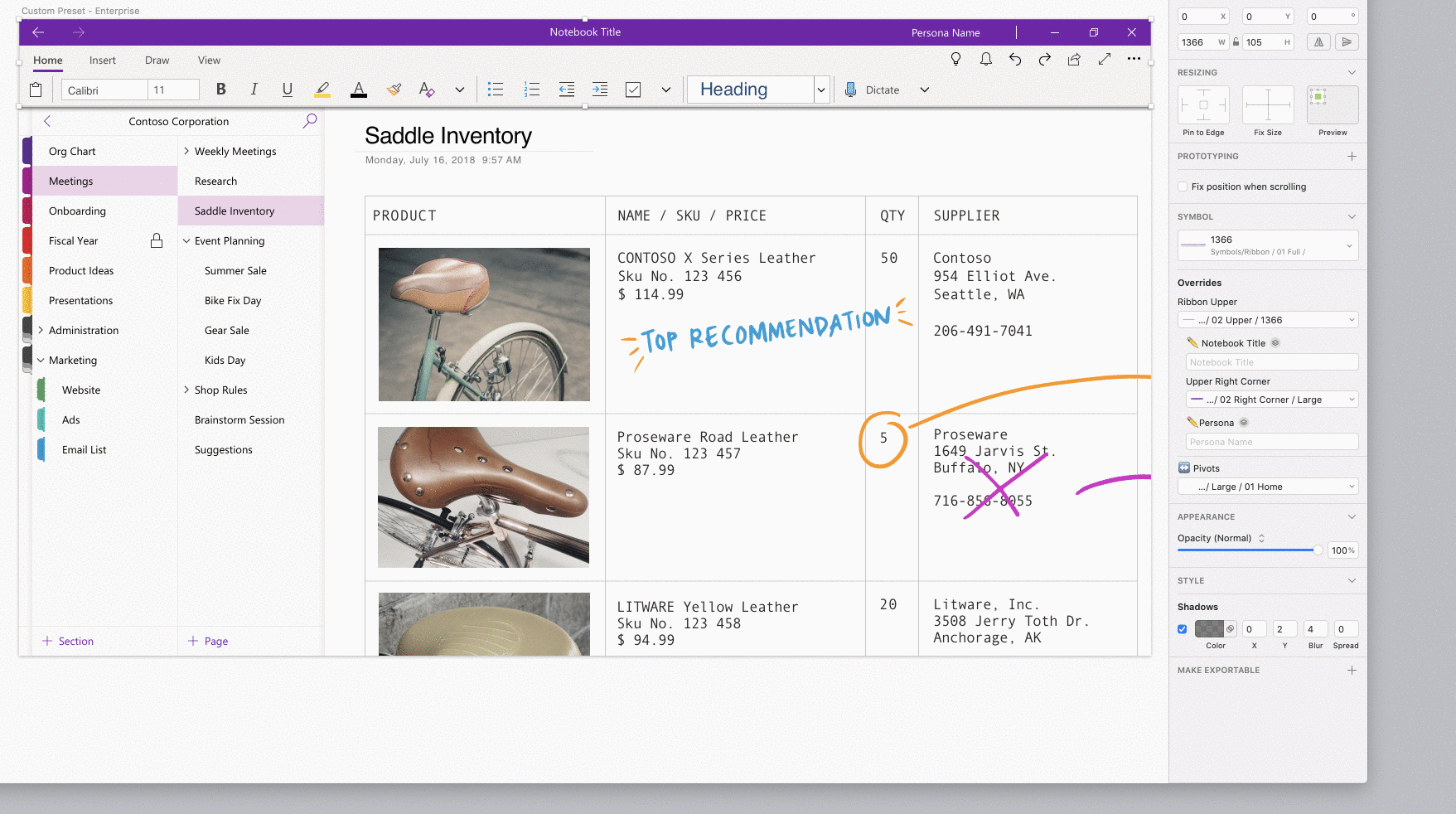Screen dimensions: 1456x814
Task: Expand the Administration section group
Action: 41,330
